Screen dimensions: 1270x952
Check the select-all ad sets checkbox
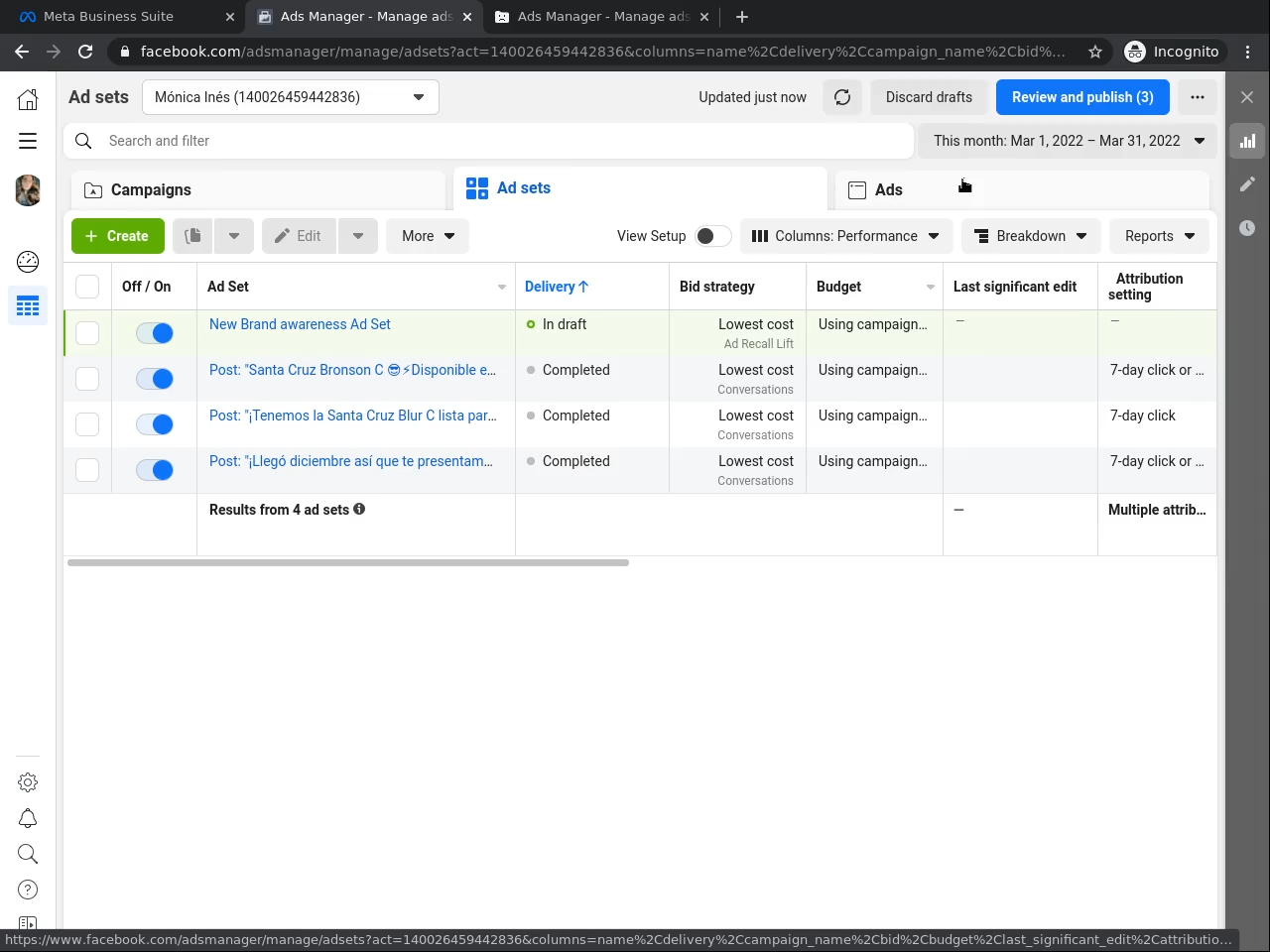87,287
